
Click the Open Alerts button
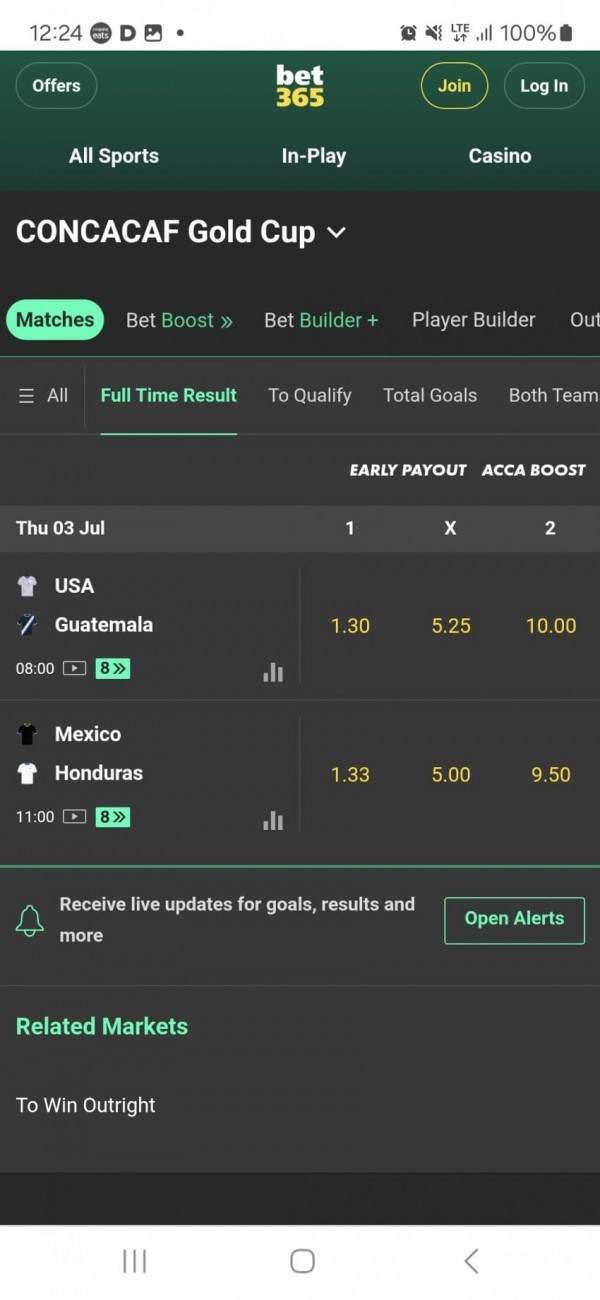coord(514,918)
